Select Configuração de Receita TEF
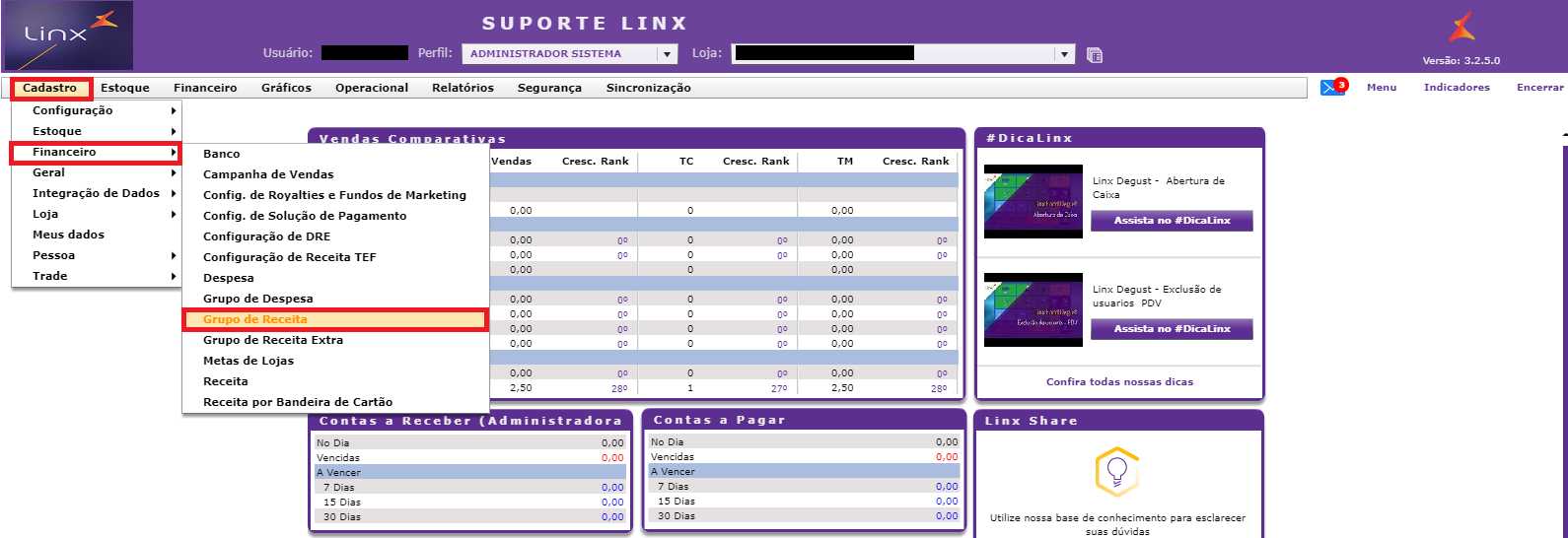The height and width of the screenshot is (538, 1568). click(x=335, y=257)
